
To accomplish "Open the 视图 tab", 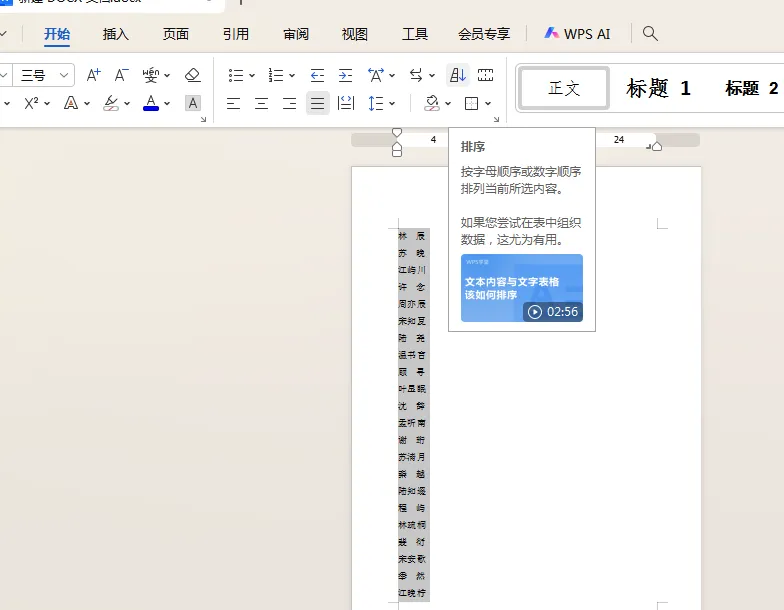I will click(354, 34).
